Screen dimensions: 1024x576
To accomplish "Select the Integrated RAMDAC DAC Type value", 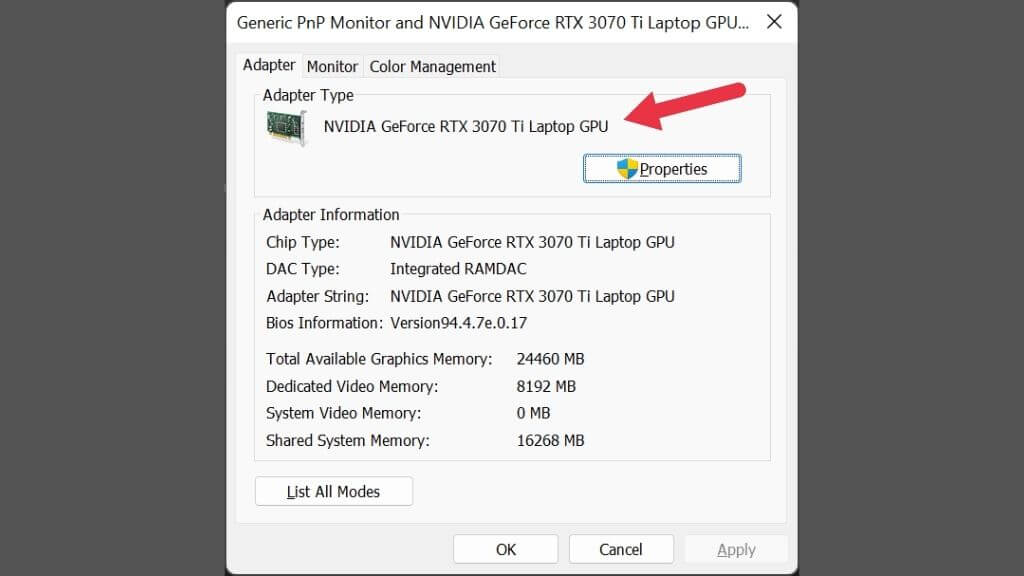I will point(458,269).
